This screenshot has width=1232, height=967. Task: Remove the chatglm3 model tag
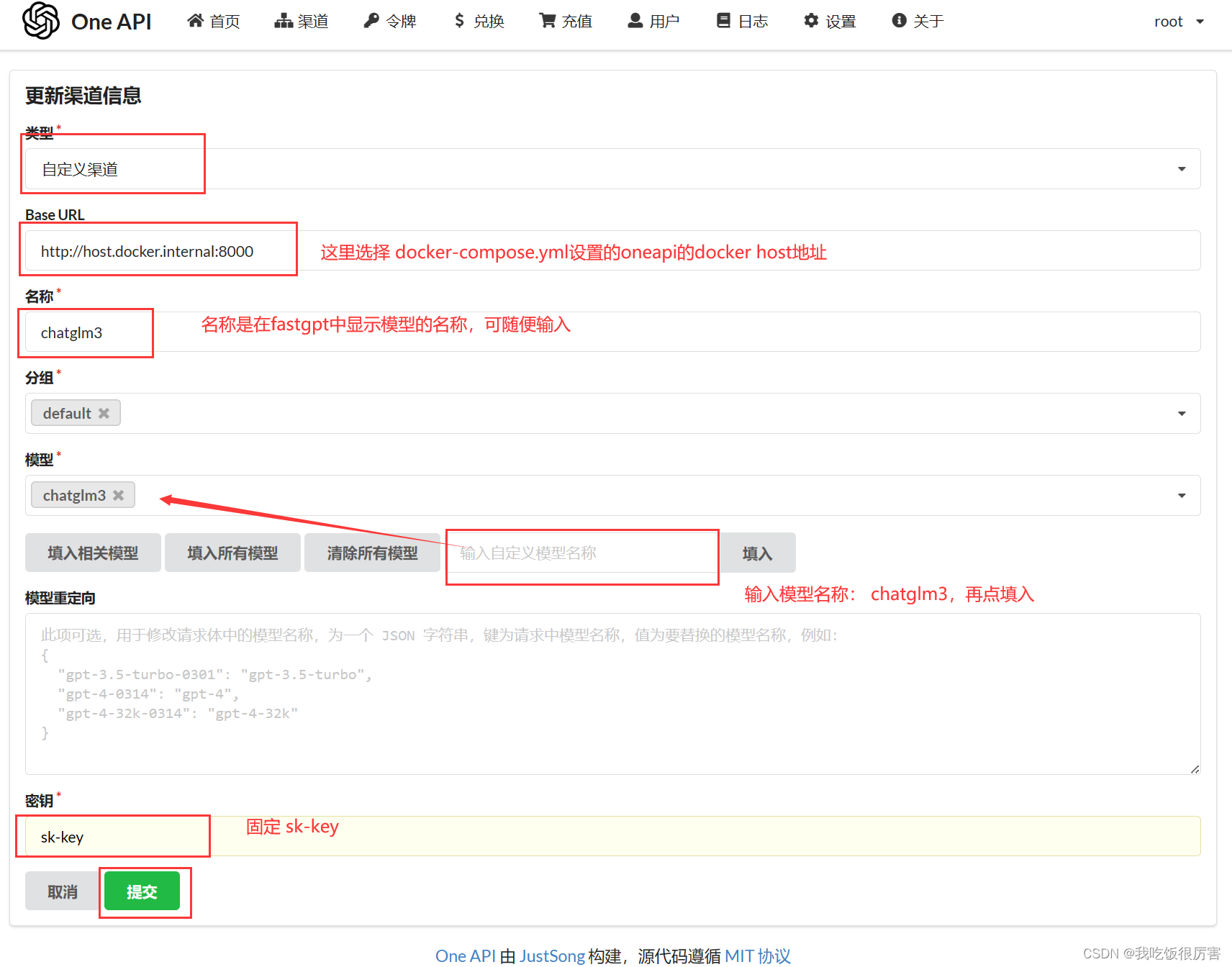click(x=119, y=495)
